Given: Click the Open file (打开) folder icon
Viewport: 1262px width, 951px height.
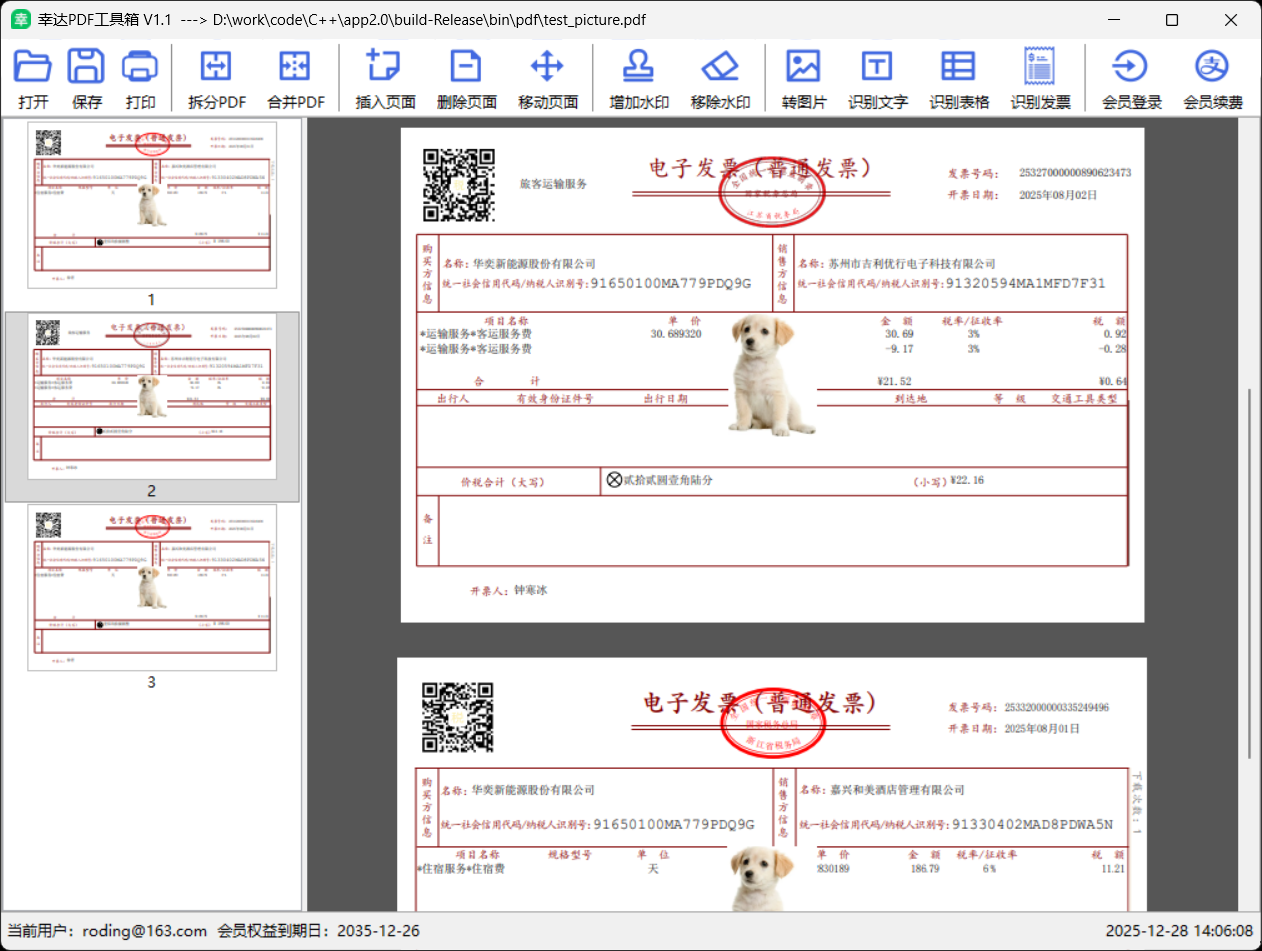Looking at the screenshot, I should point(33,67).
